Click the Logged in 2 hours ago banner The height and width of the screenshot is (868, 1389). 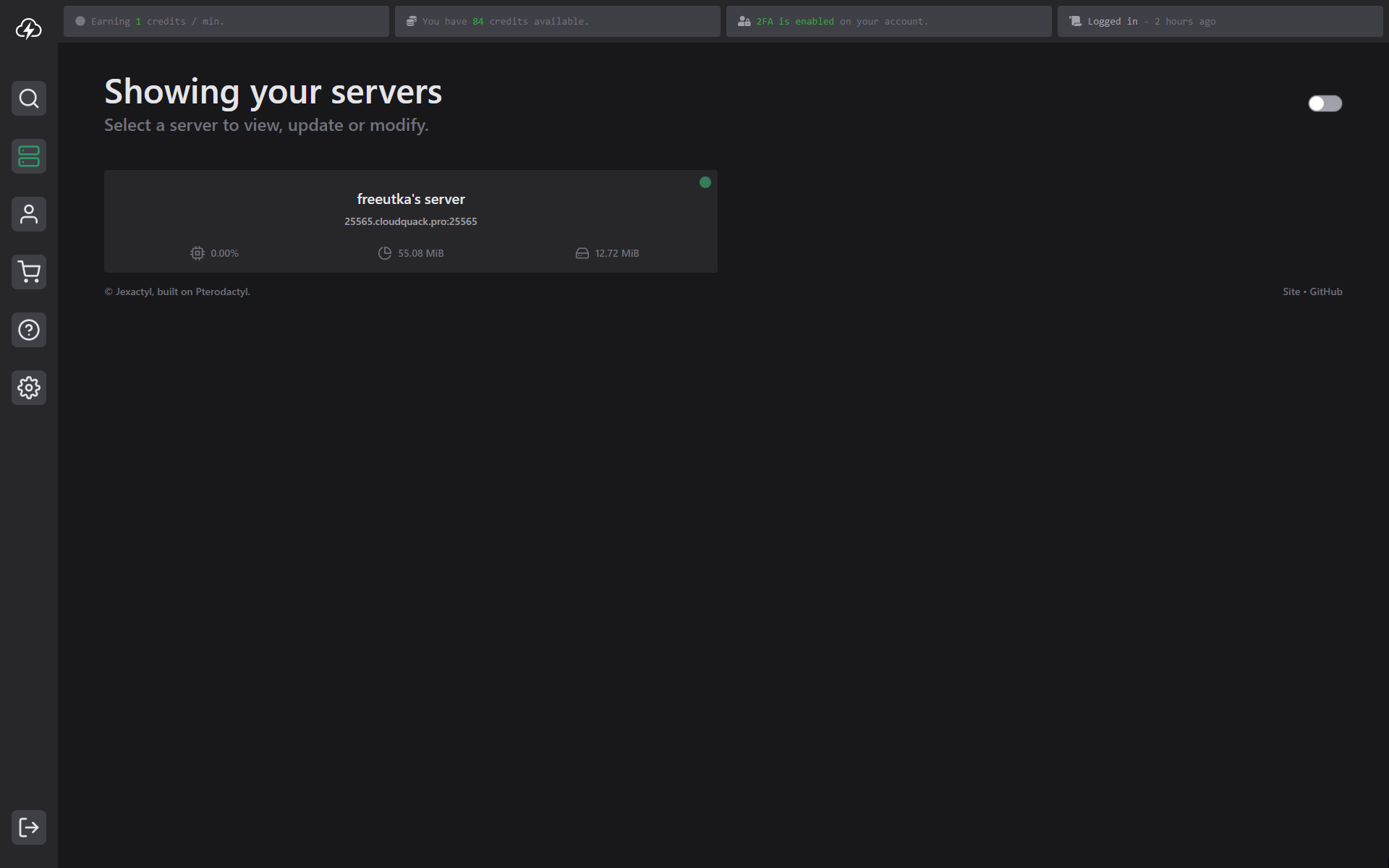tap(1220, 22)
